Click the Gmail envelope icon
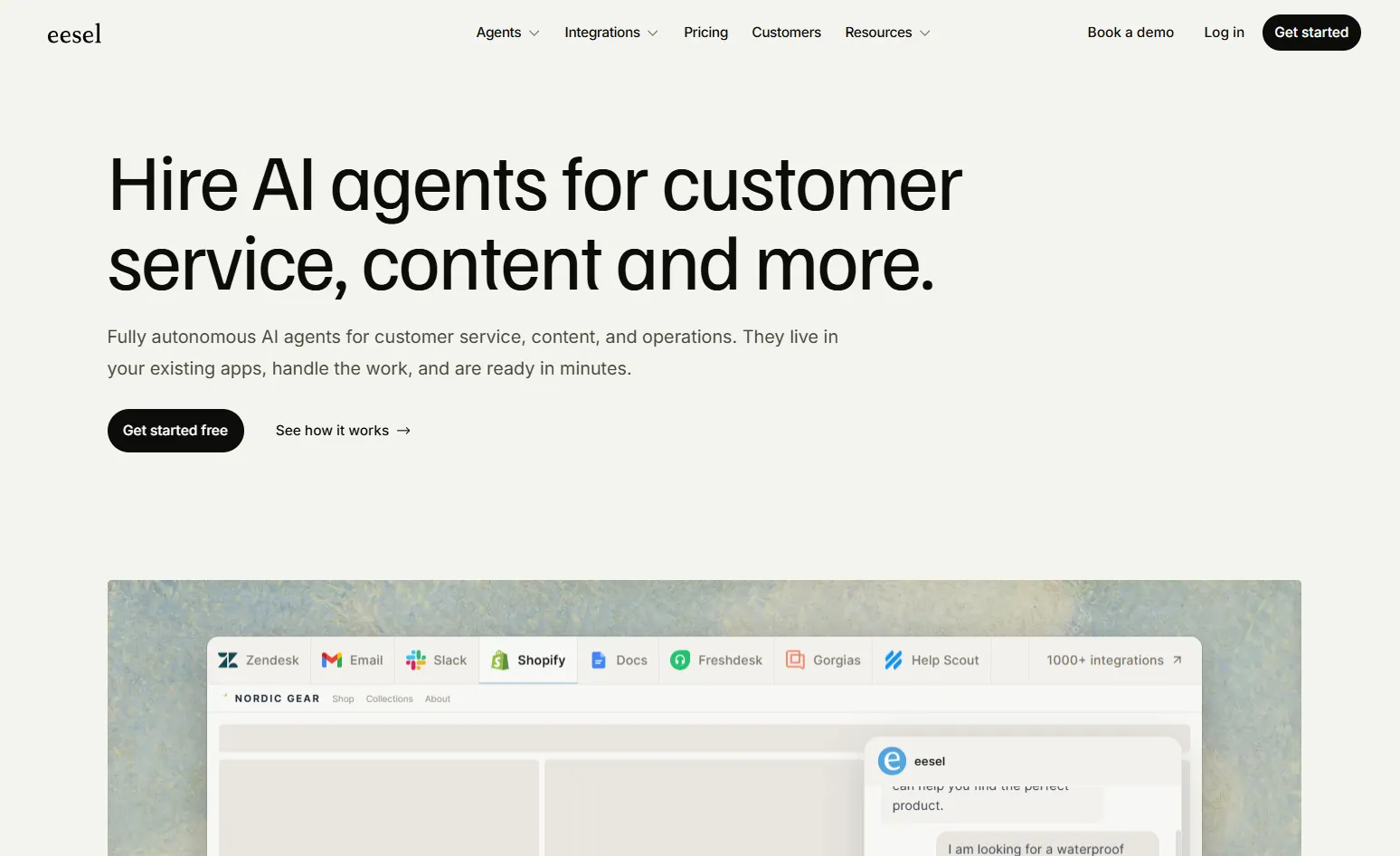Image resolution: width=1400 pixels, height=856 pixels. click(332, 661)
